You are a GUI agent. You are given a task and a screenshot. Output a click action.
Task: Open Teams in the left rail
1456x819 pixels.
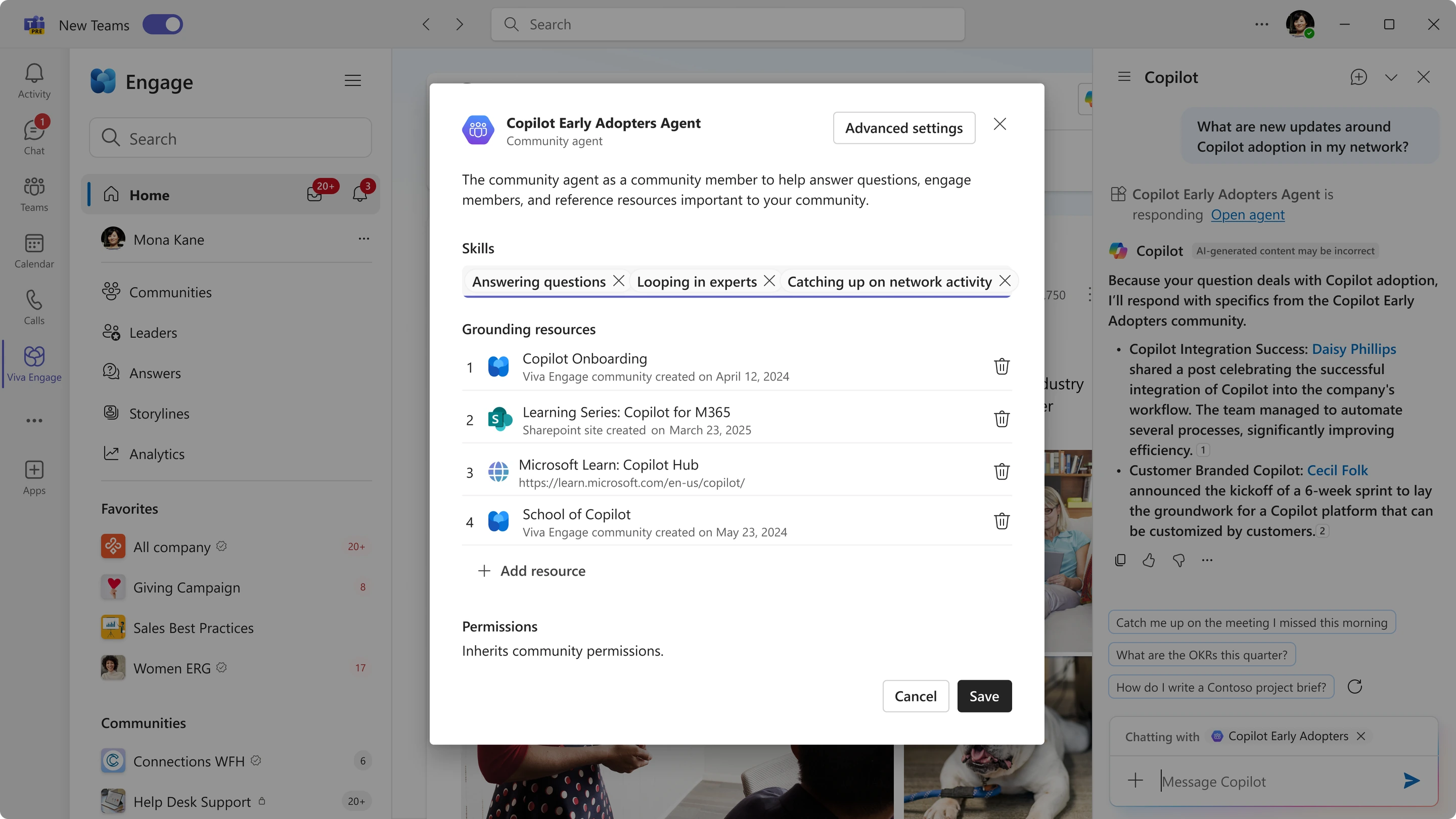tap(34, 194)
